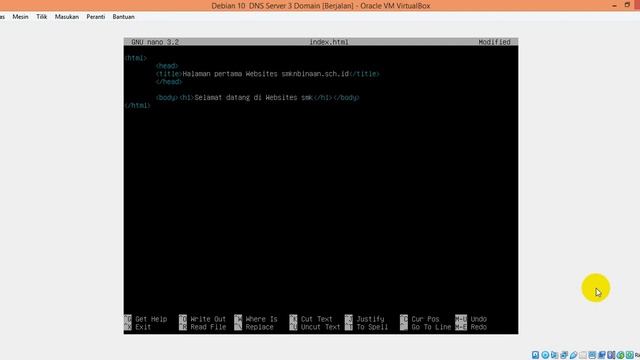Click the 'Exit' shortcut in nano

143,327
